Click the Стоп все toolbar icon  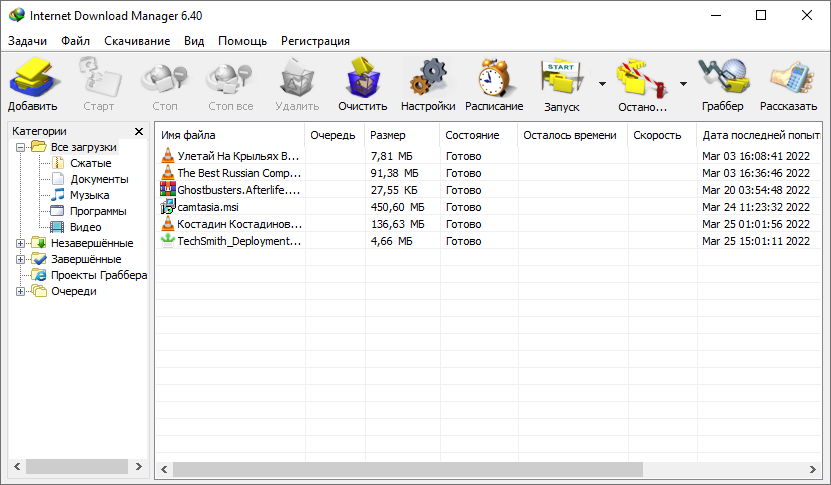click(x=231, y=78)
